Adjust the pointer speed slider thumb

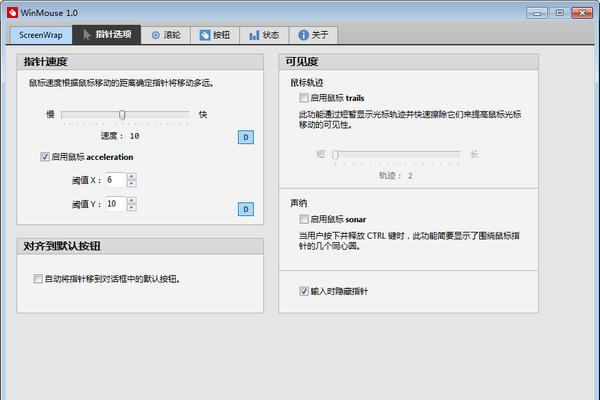[x=122, y=115]
